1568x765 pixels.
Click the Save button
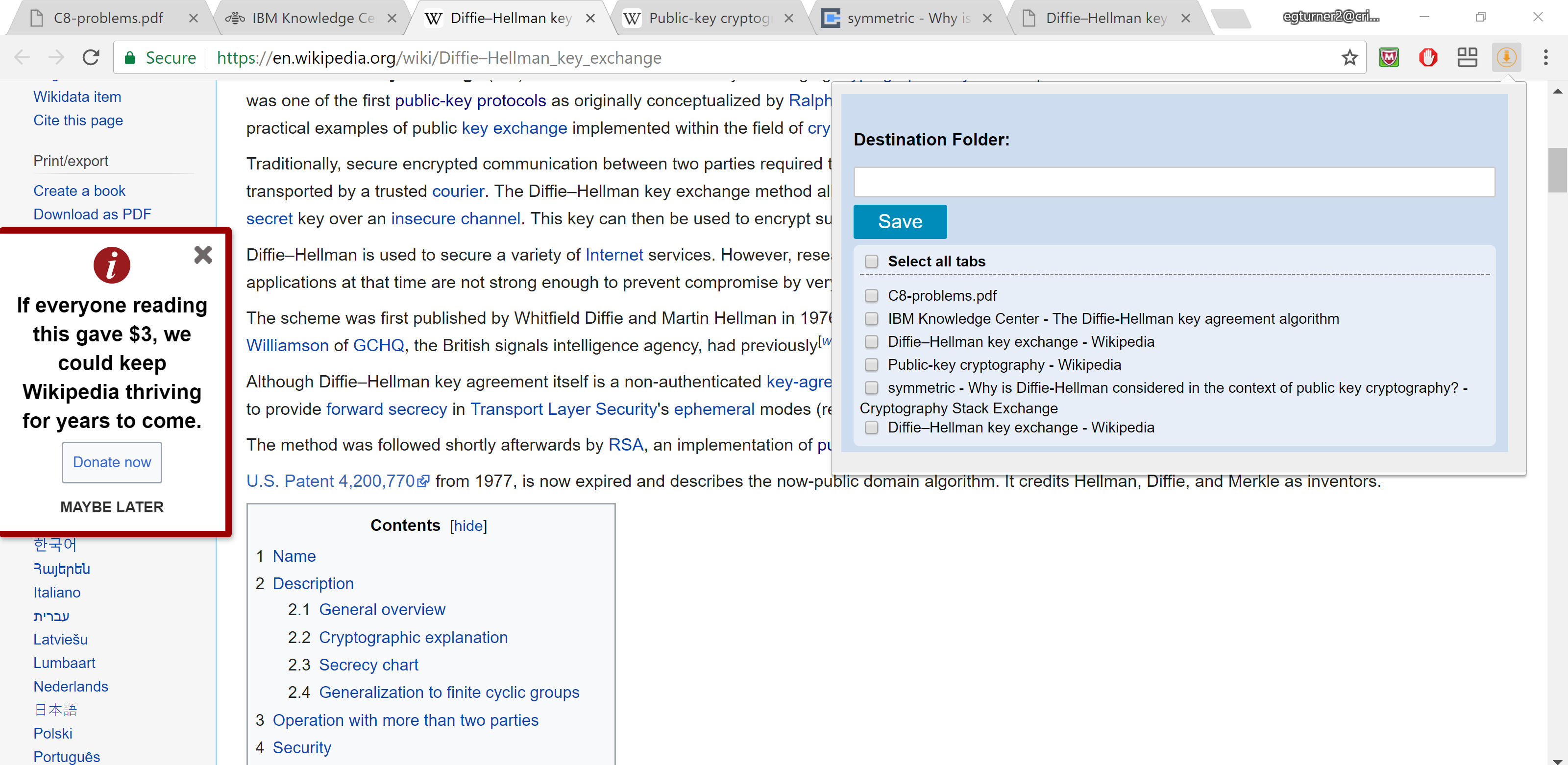coord(900,222)
